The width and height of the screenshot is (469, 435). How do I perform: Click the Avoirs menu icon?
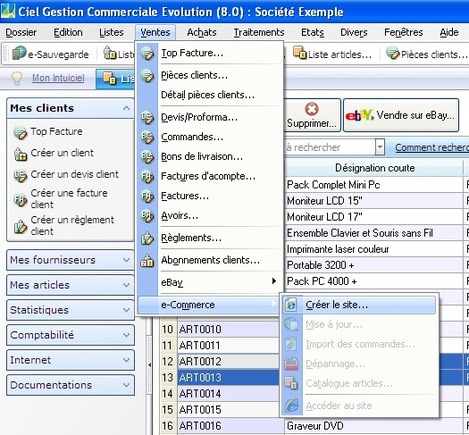(x=147, y=216)
